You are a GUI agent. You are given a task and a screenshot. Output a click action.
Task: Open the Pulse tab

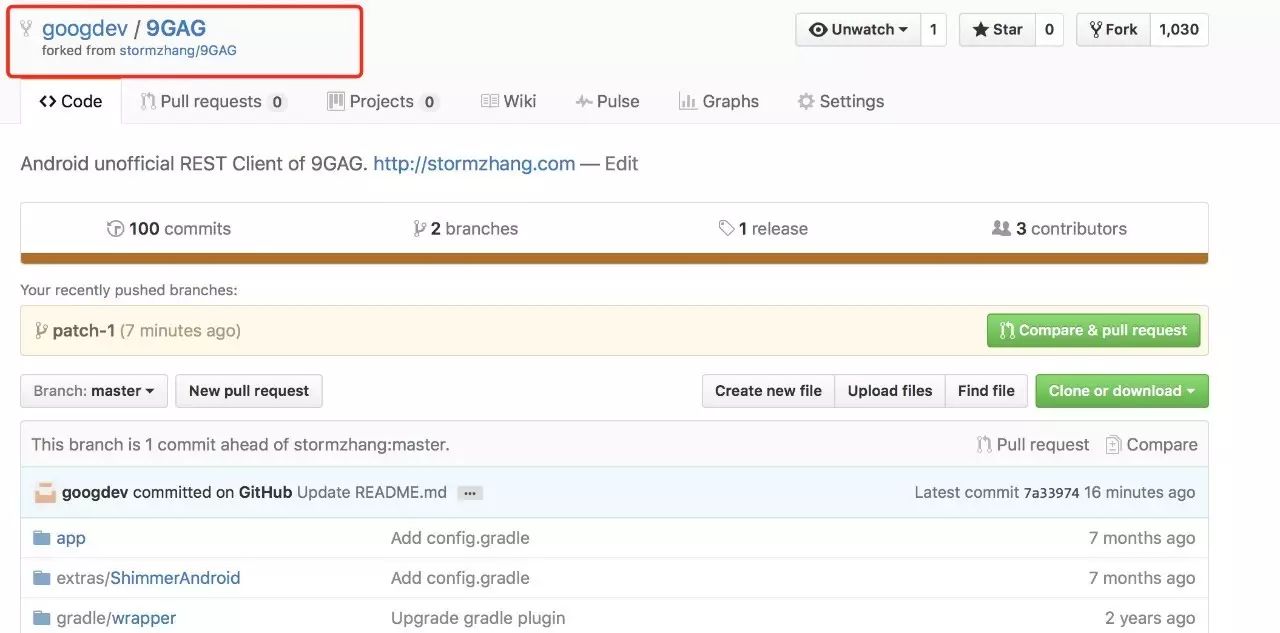pos(607,101)
